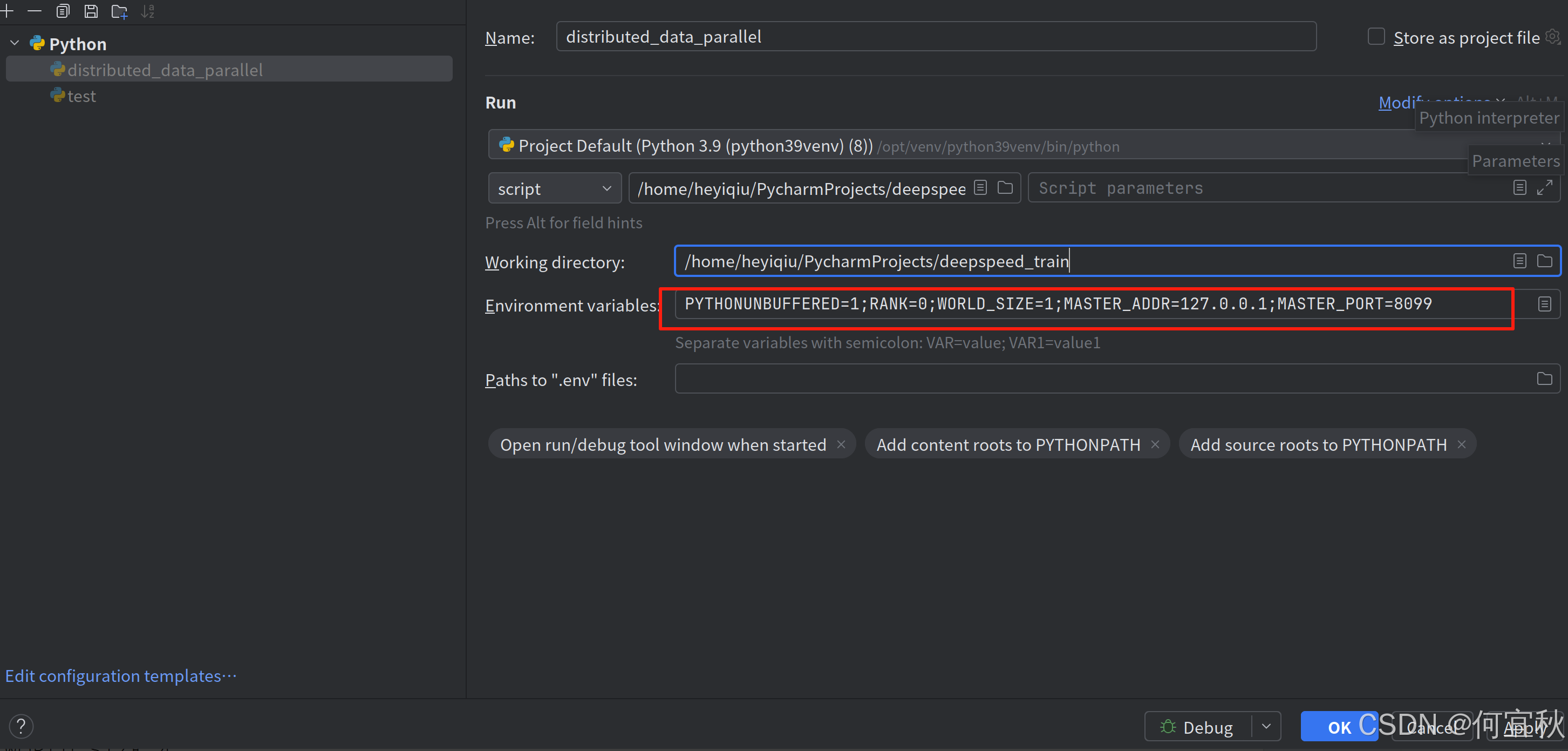The height and width of the screenshot is (751, 1568).
Task: Click the remove configuration minus icon
Action: pyautogui.click(x=35, y=11)
